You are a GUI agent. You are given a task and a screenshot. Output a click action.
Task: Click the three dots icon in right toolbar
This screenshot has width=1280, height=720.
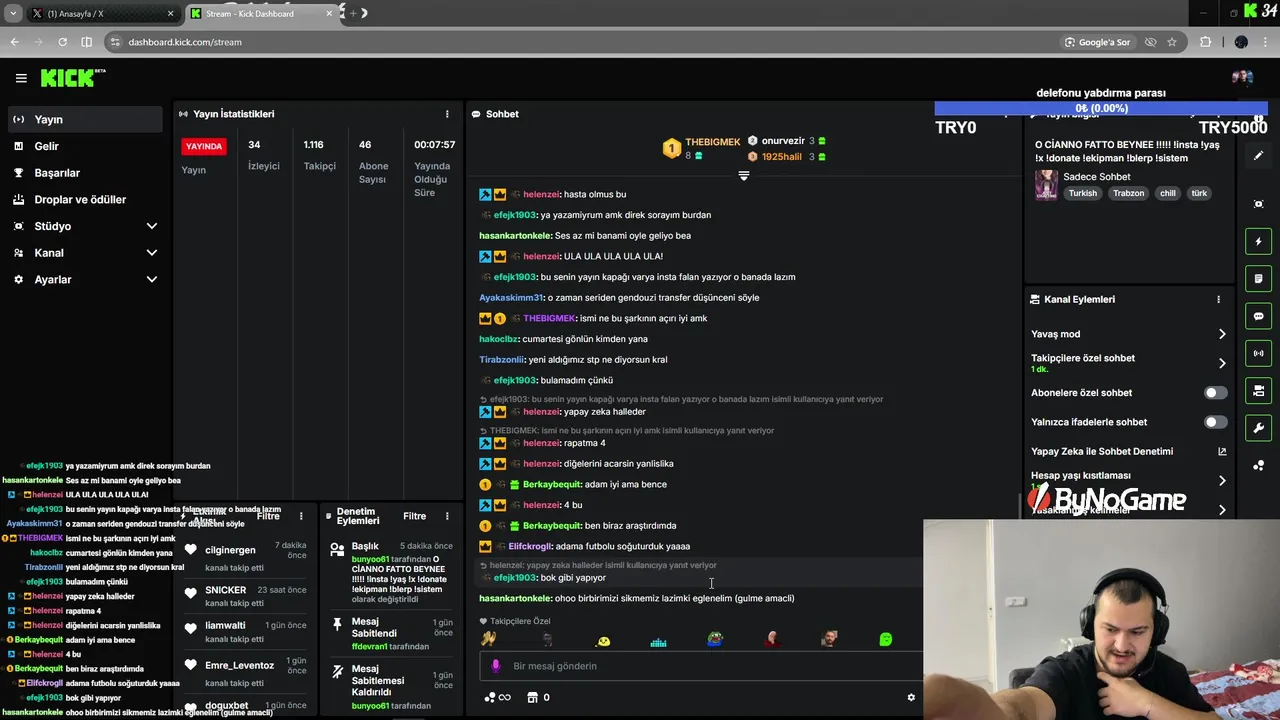coord(1258,465)
